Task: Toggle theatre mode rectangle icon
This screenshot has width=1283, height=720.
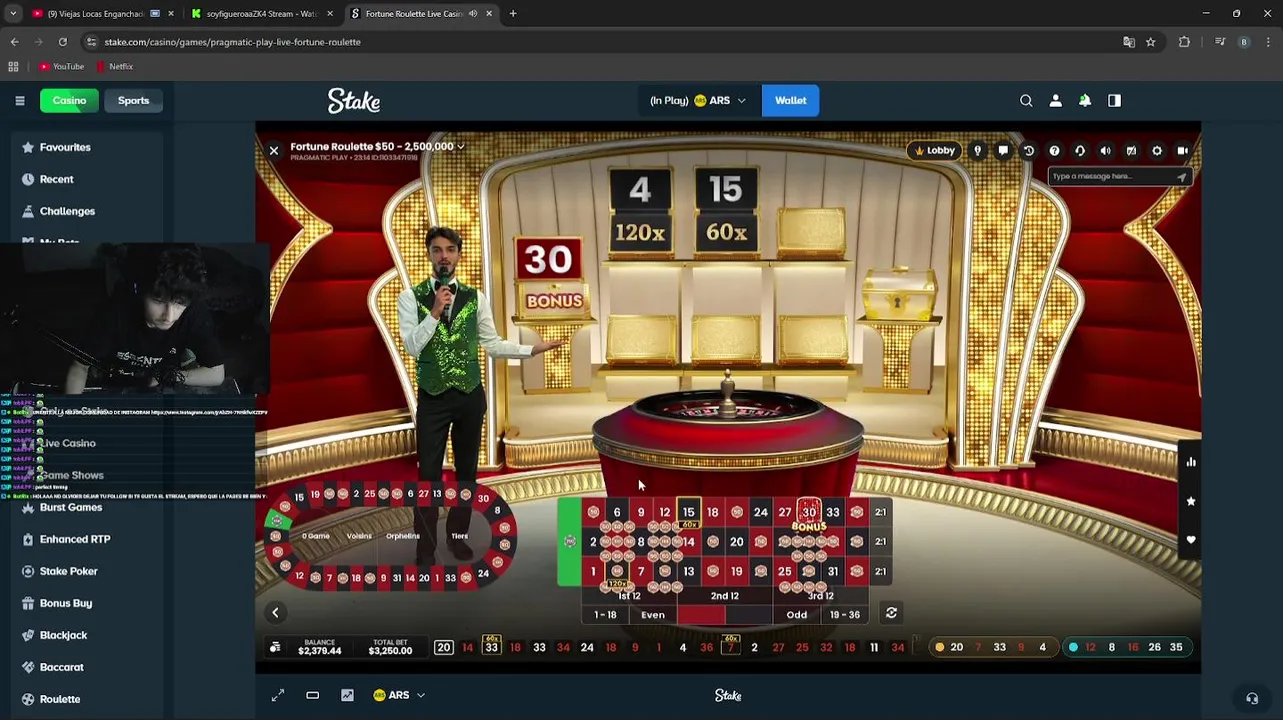Action: click(312, 695)
